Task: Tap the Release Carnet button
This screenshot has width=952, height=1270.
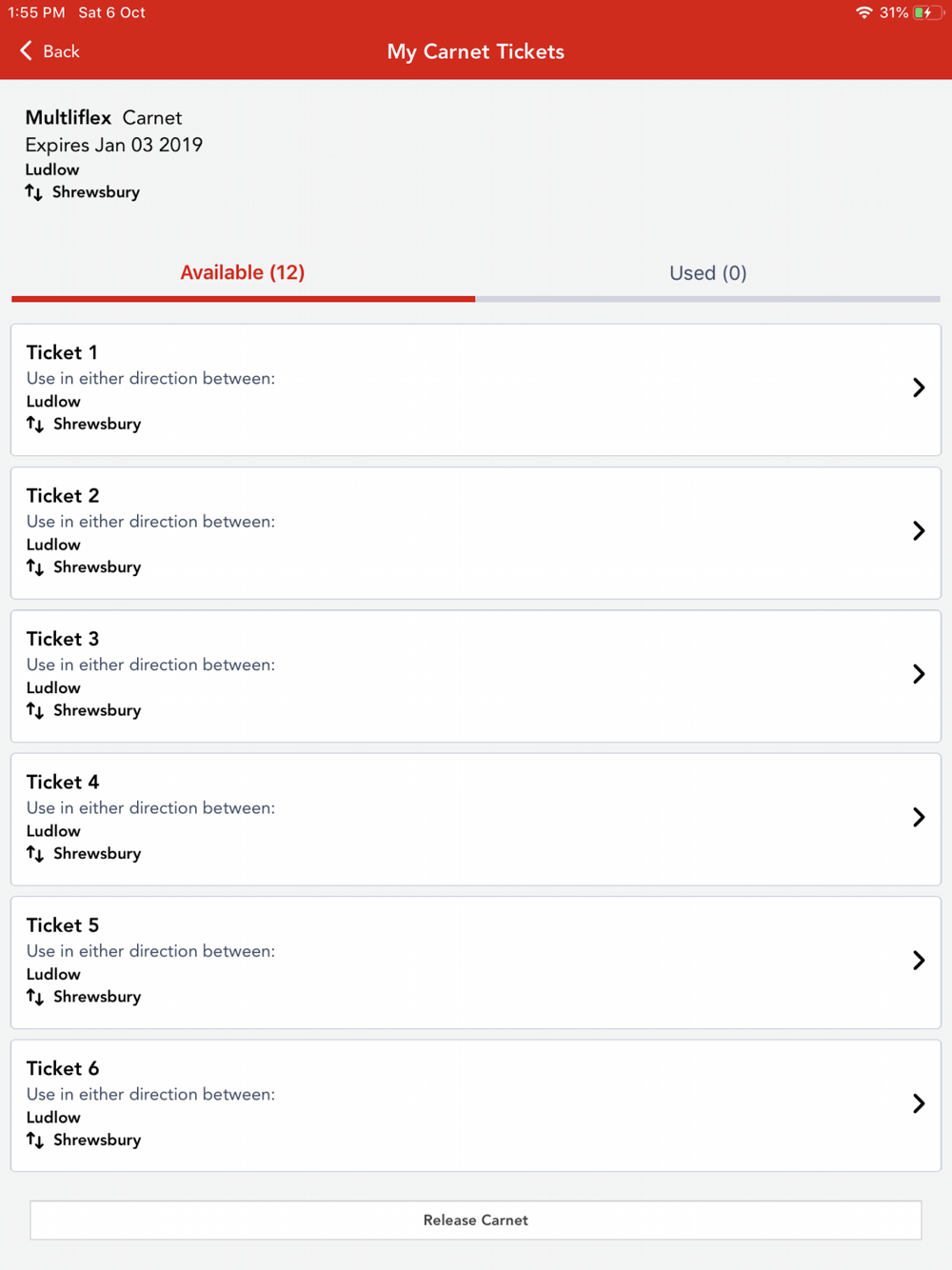Action: pyautogui.click(x=476, y=1220)
